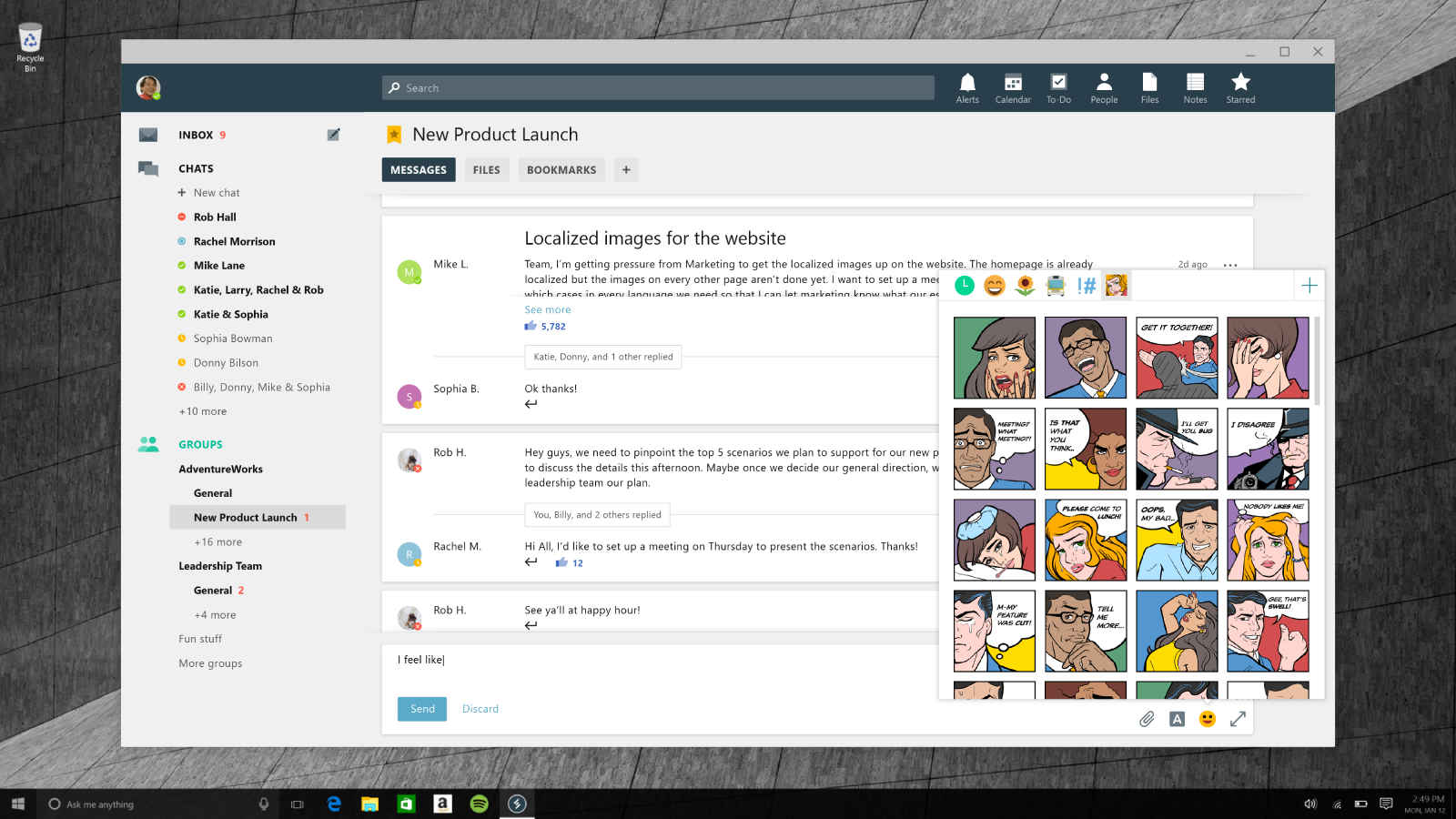Click the text formatting A icon
Viewport: 1456px width, 819px height.
pyautogui.click(x=1177, y=719)
